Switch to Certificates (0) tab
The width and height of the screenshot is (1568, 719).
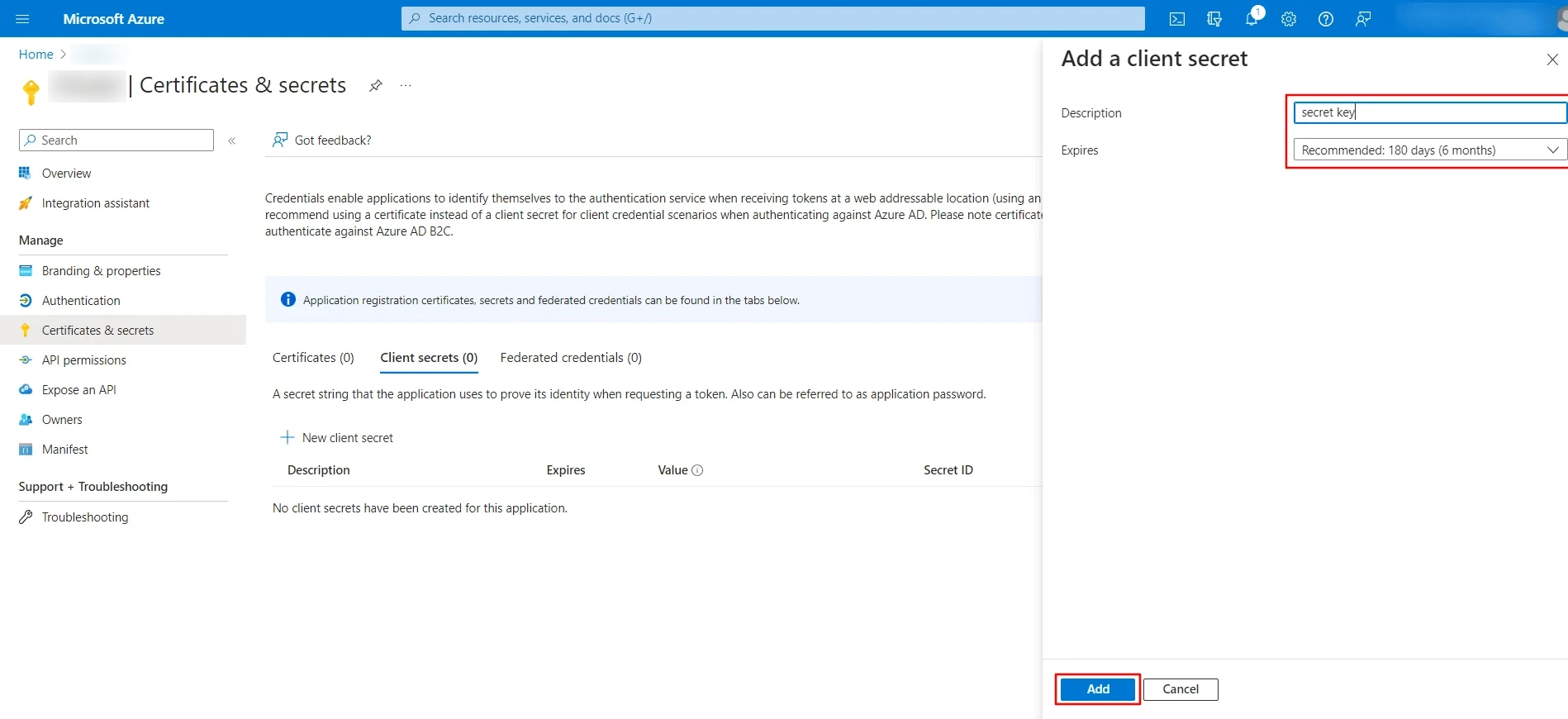(313, 358)
